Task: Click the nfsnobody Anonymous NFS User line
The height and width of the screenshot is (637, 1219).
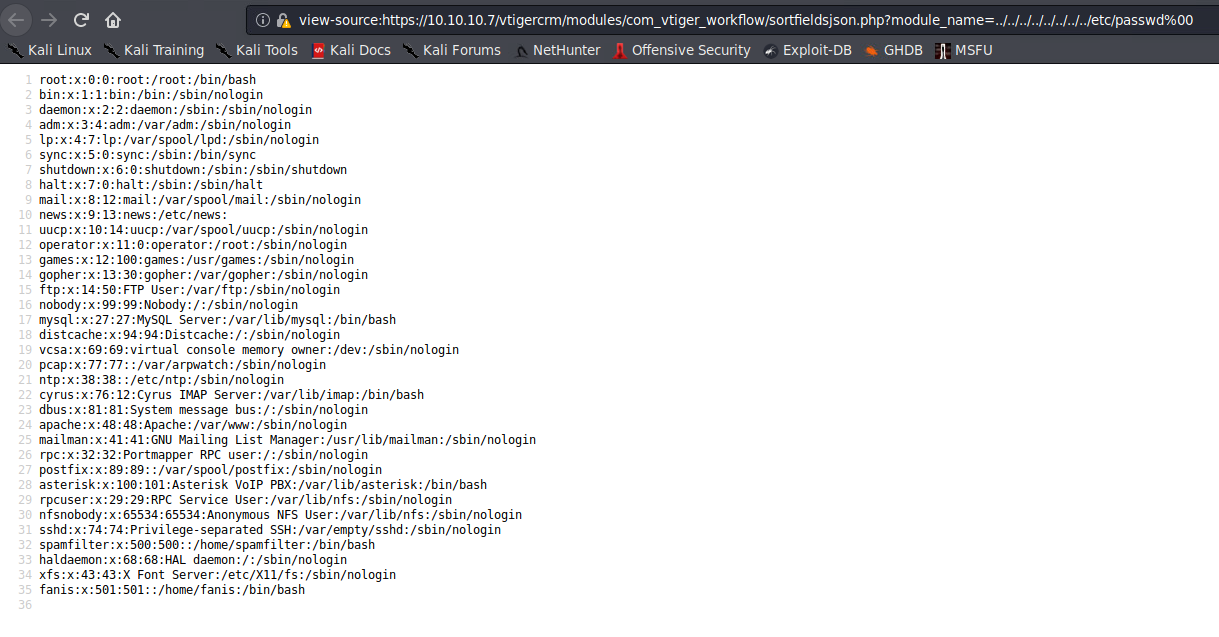Action: pos(280,515)
